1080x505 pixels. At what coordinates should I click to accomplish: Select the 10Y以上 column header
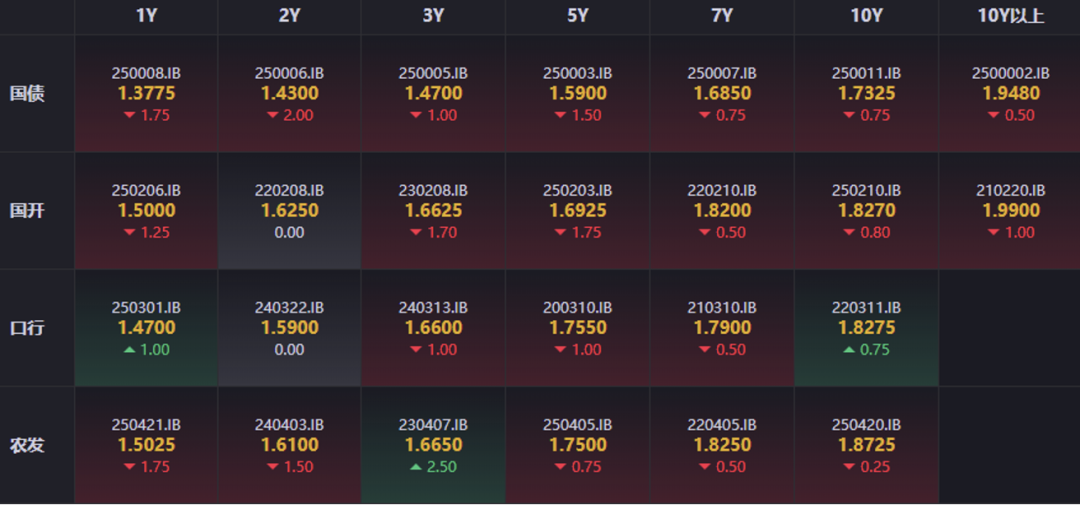coord(1010,16)
